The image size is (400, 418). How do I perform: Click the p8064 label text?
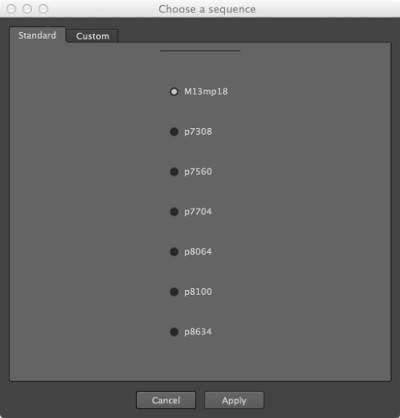[x=198, y=252]
